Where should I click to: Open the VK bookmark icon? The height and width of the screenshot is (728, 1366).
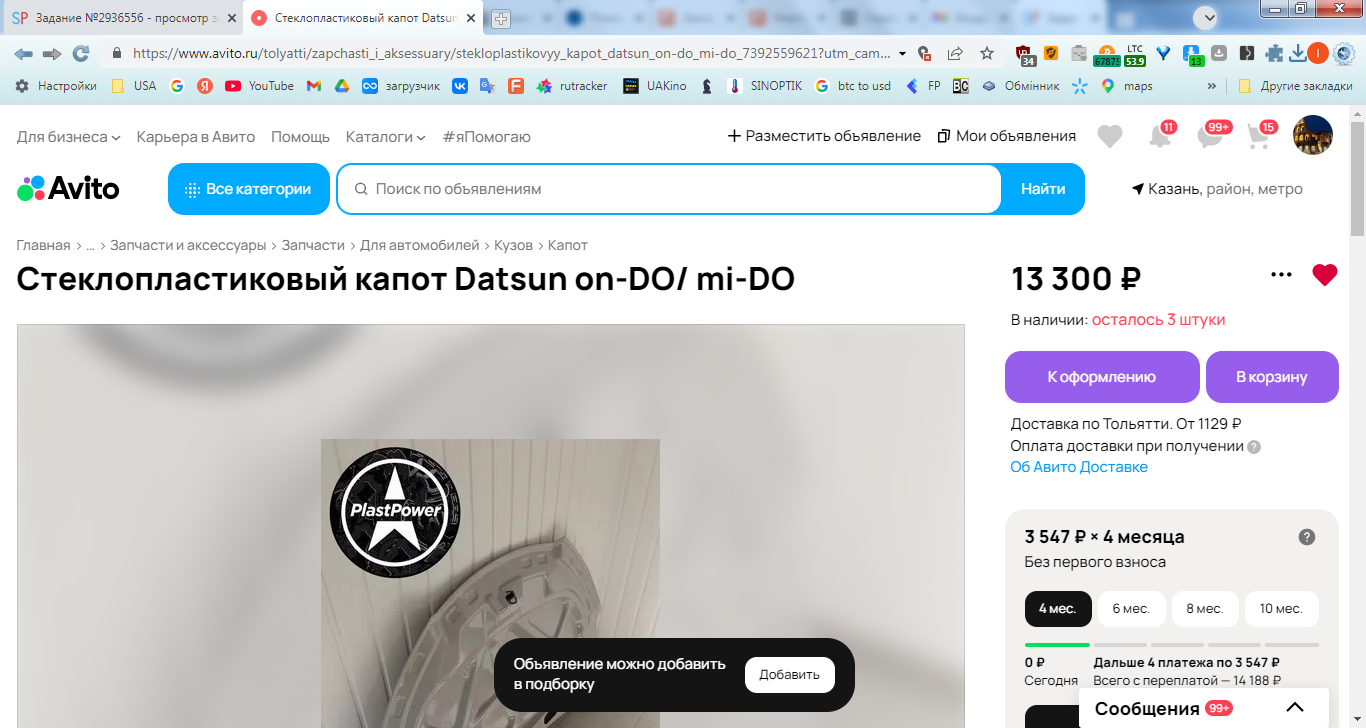(x=459, y=86)
